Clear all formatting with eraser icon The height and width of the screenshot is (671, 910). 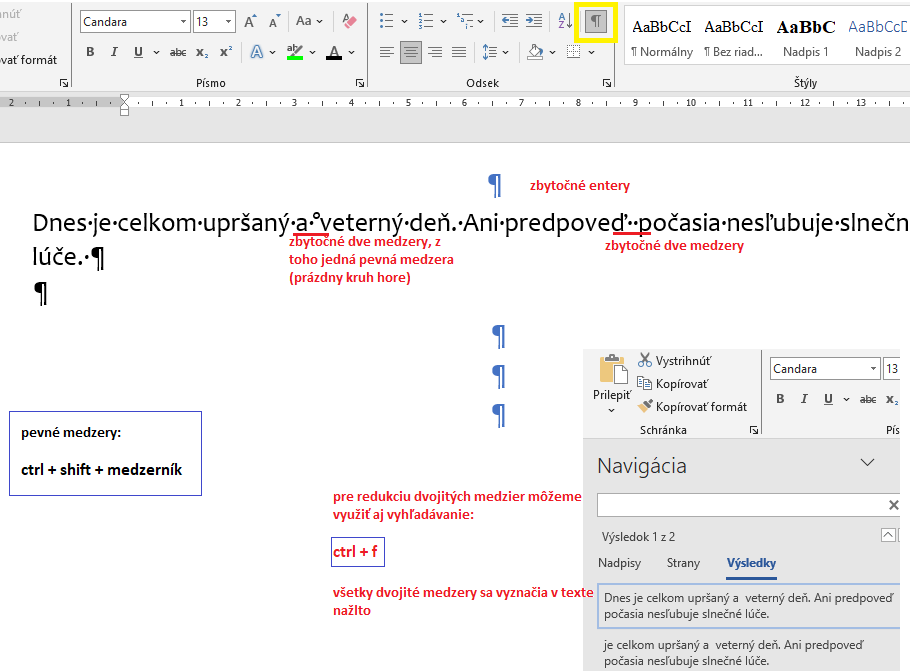(x=349, y=21)
